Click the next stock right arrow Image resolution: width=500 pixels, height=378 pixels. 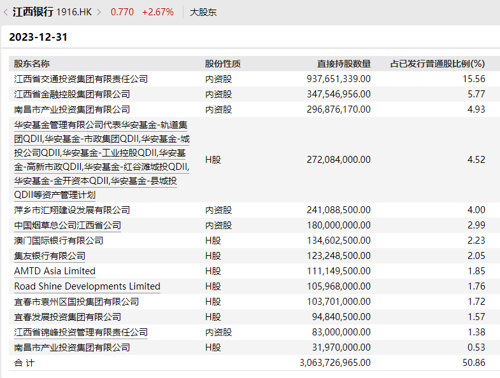[99, 12]
